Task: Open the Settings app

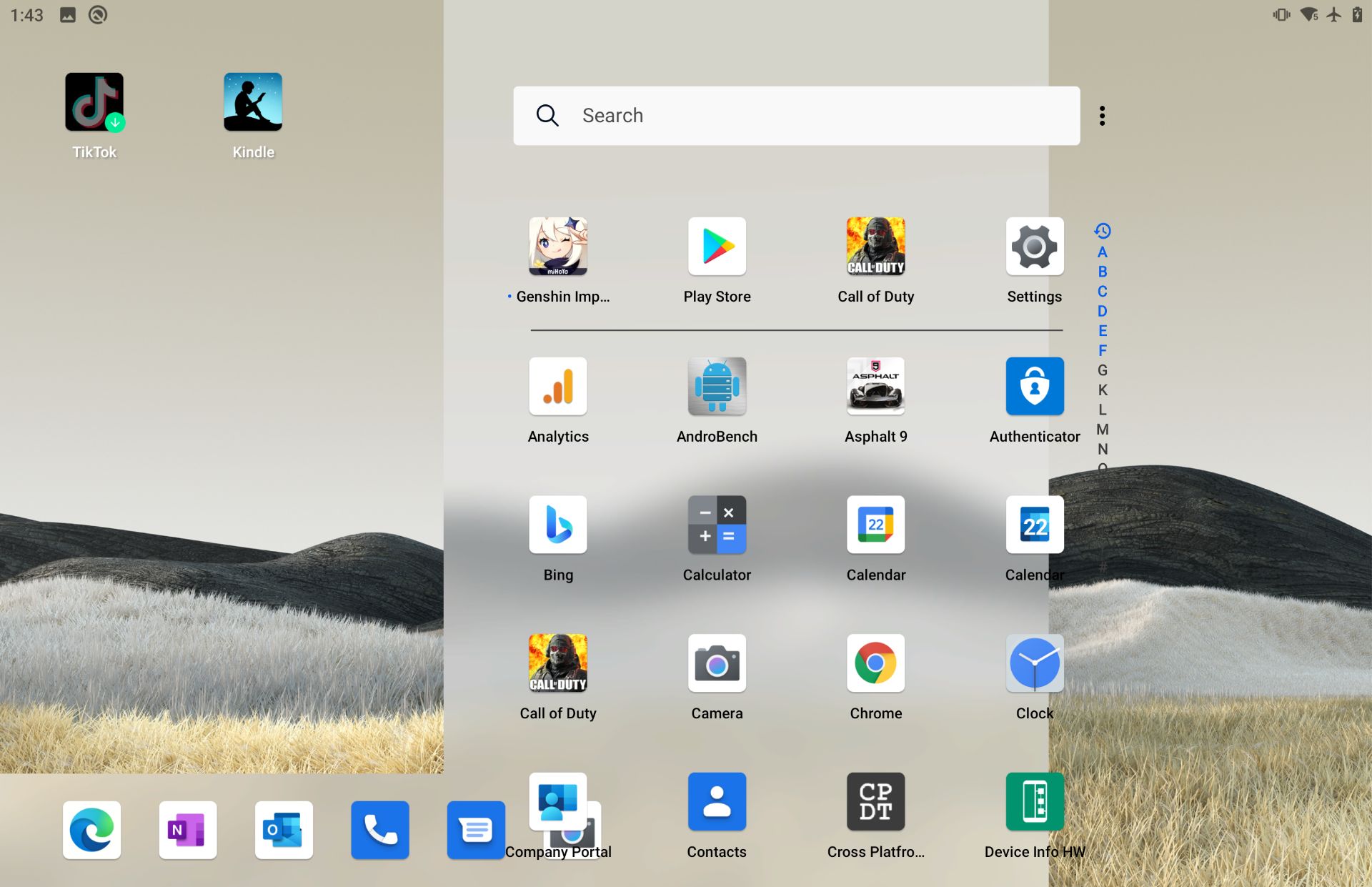Action: coord(1035,247)
